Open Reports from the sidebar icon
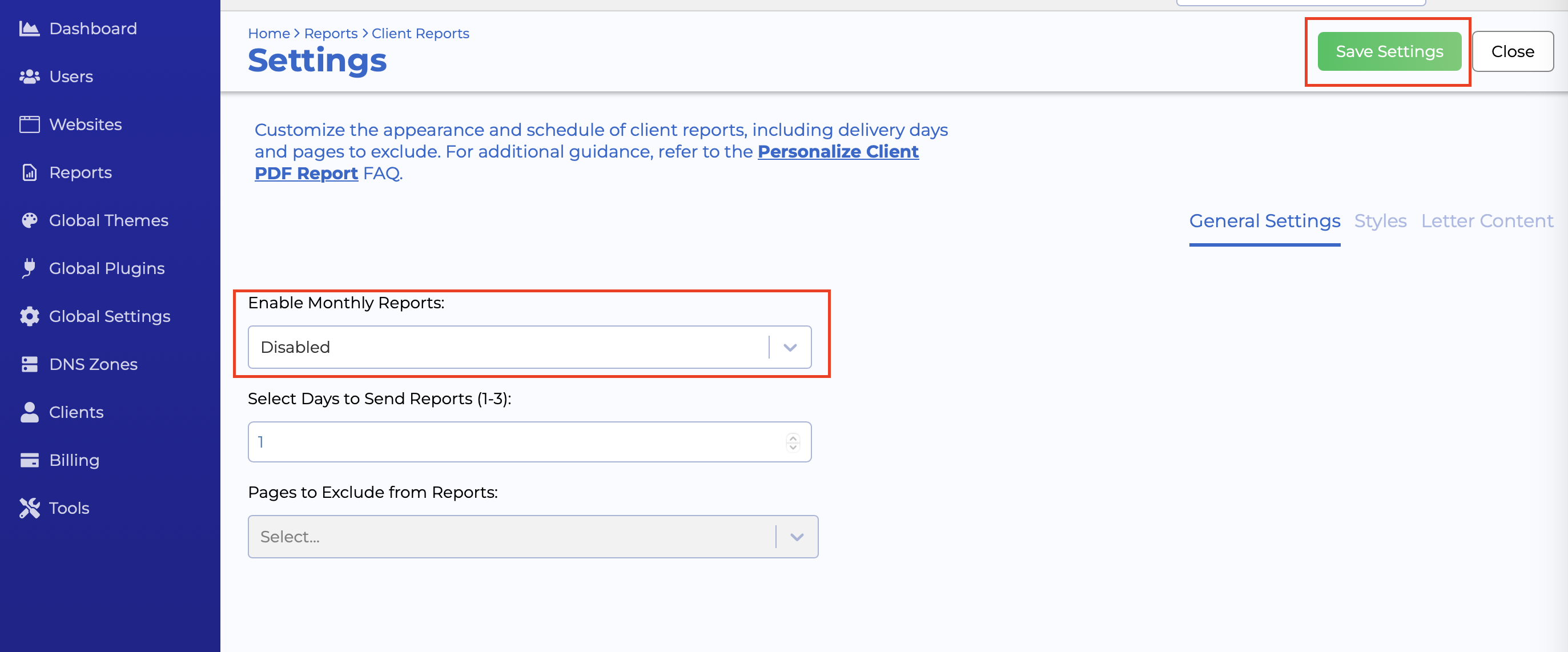 pyautogui.click(x=29, y=172)
